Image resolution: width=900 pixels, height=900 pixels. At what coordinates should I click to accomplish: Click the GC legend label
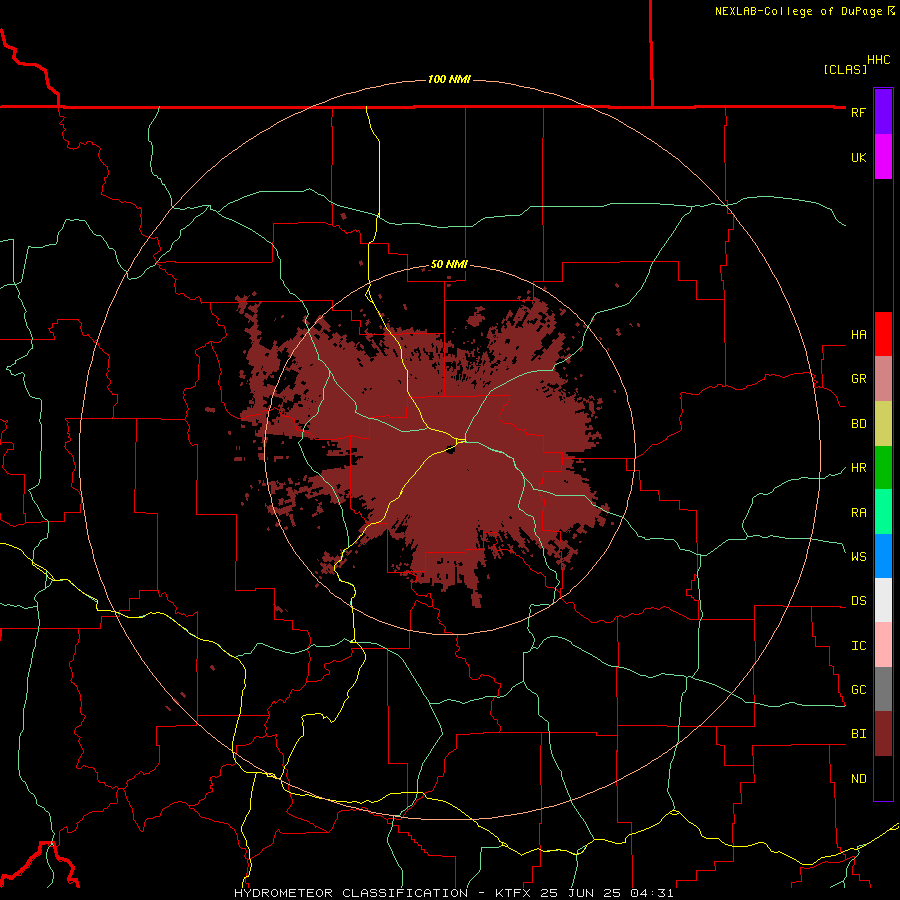(x=858, y=690)
